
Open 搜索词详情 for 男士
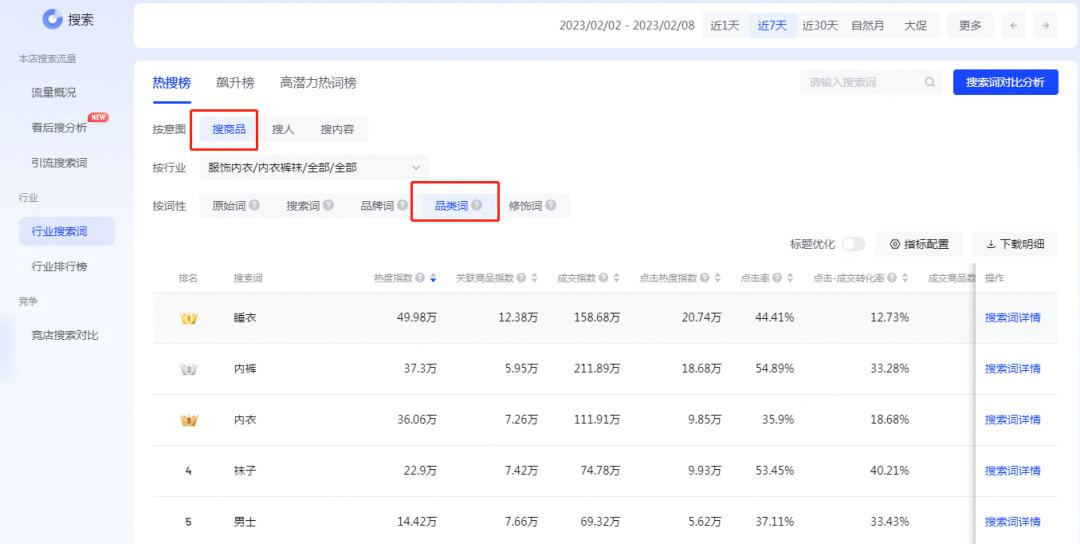(1012, 522)
